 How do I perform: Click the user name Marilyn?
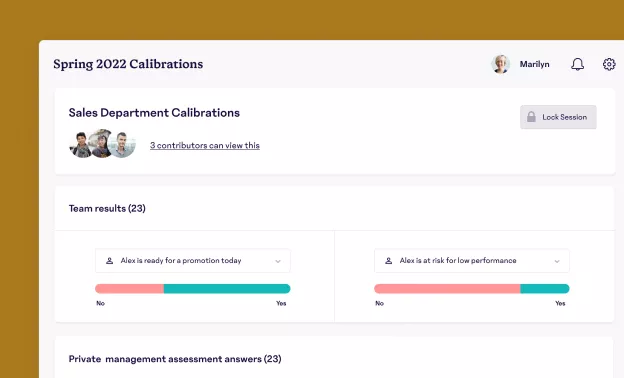pyautogui.click(x=534, y=64)
